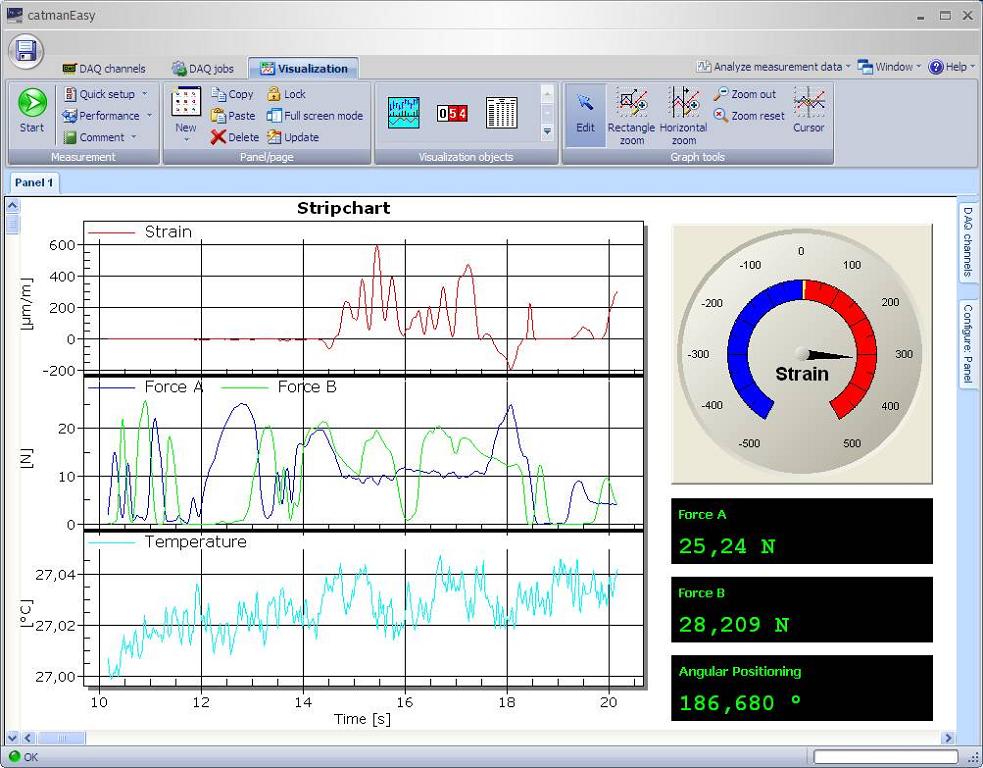Screen dimensions: 983x768
Task: Select the strip chart visualization object
Action: pyautogui.click(x=404, y=112)
